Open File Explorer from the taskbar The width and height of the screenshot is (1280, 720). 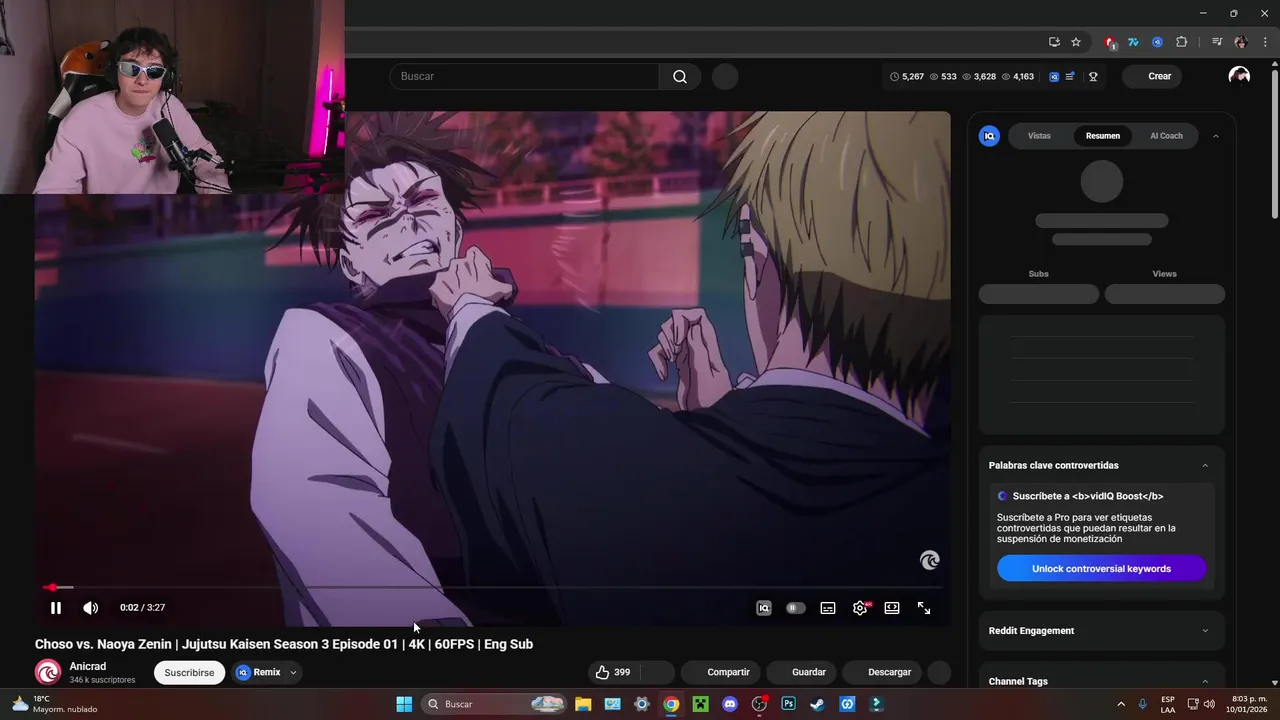pos(582,704)
